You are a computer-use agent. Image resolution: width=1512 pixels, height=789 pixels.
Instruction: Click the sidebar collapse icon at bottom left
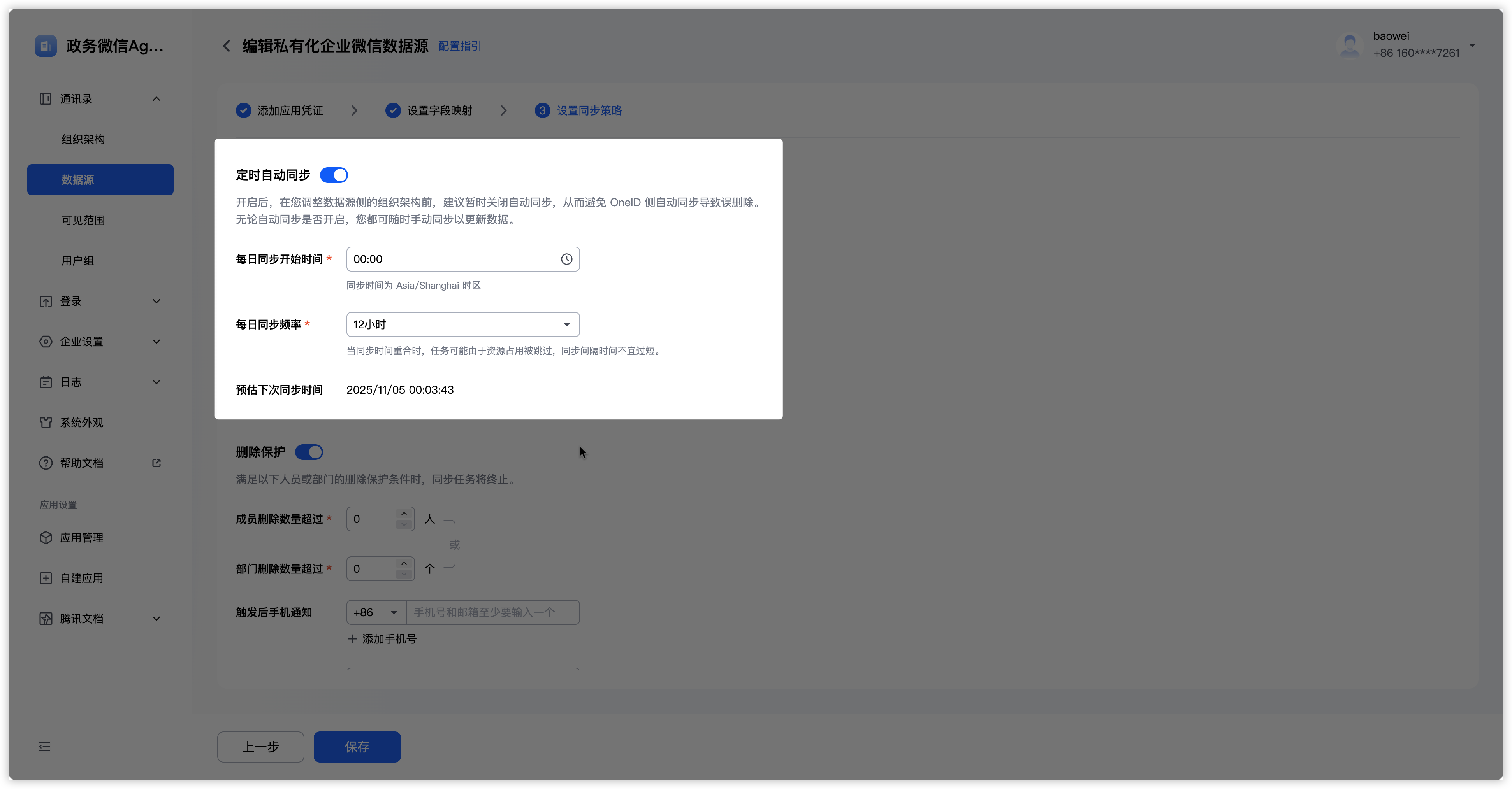pos(45,747)
